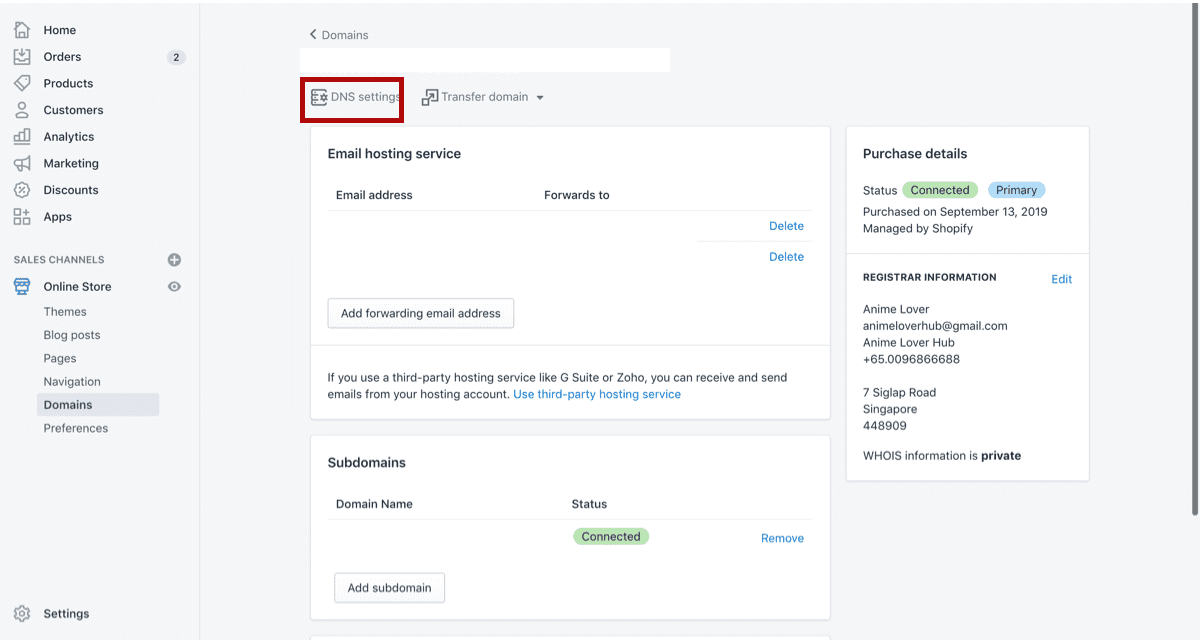Edit the registrar information
1200x640 pixels.
pos(1061,280)
